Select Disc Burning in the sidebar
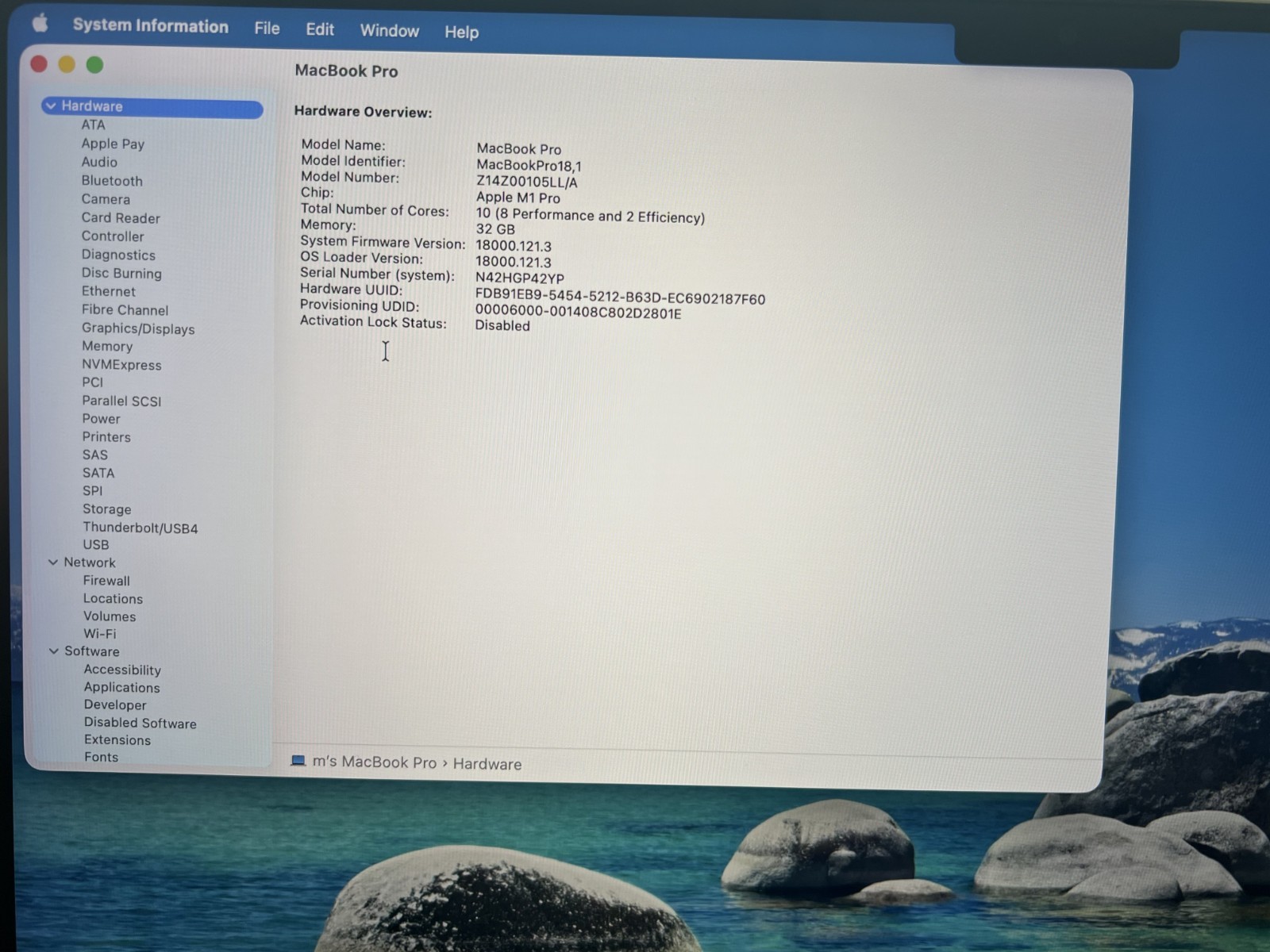 click(x=121, y=273)
